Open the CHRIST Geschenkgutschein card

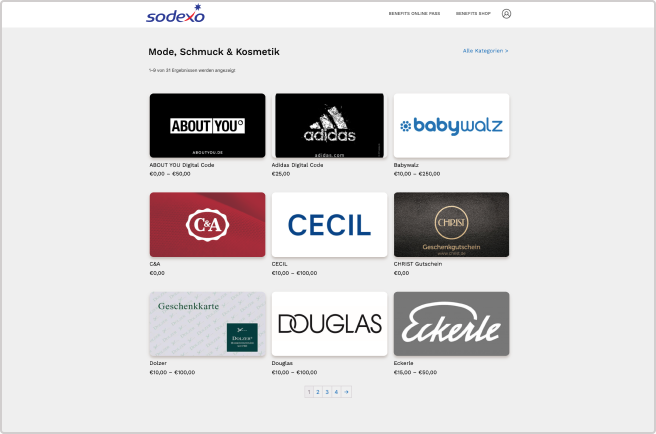(451, 225)
